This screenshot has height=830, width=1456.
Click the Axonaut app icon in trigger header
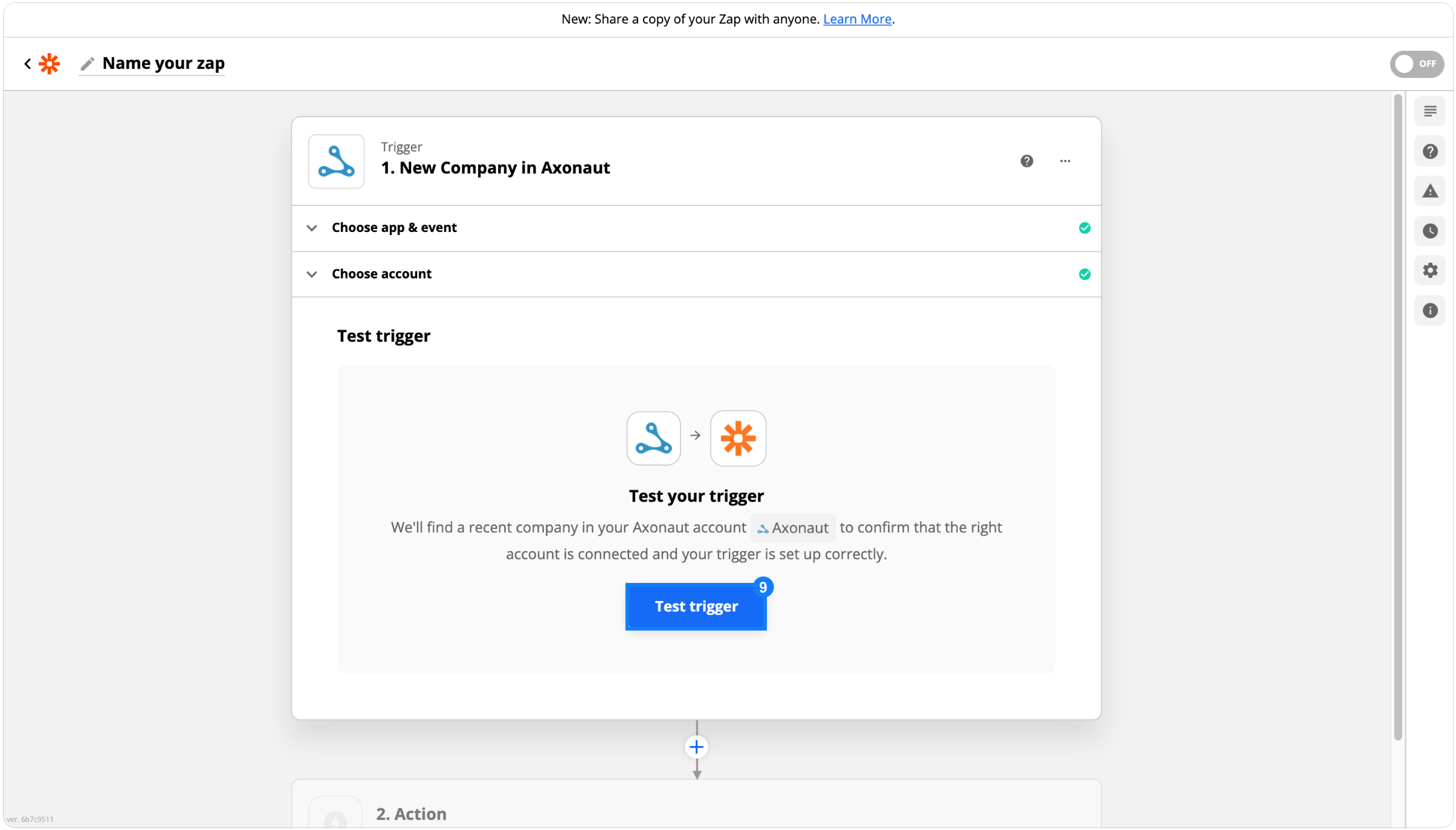337,161
